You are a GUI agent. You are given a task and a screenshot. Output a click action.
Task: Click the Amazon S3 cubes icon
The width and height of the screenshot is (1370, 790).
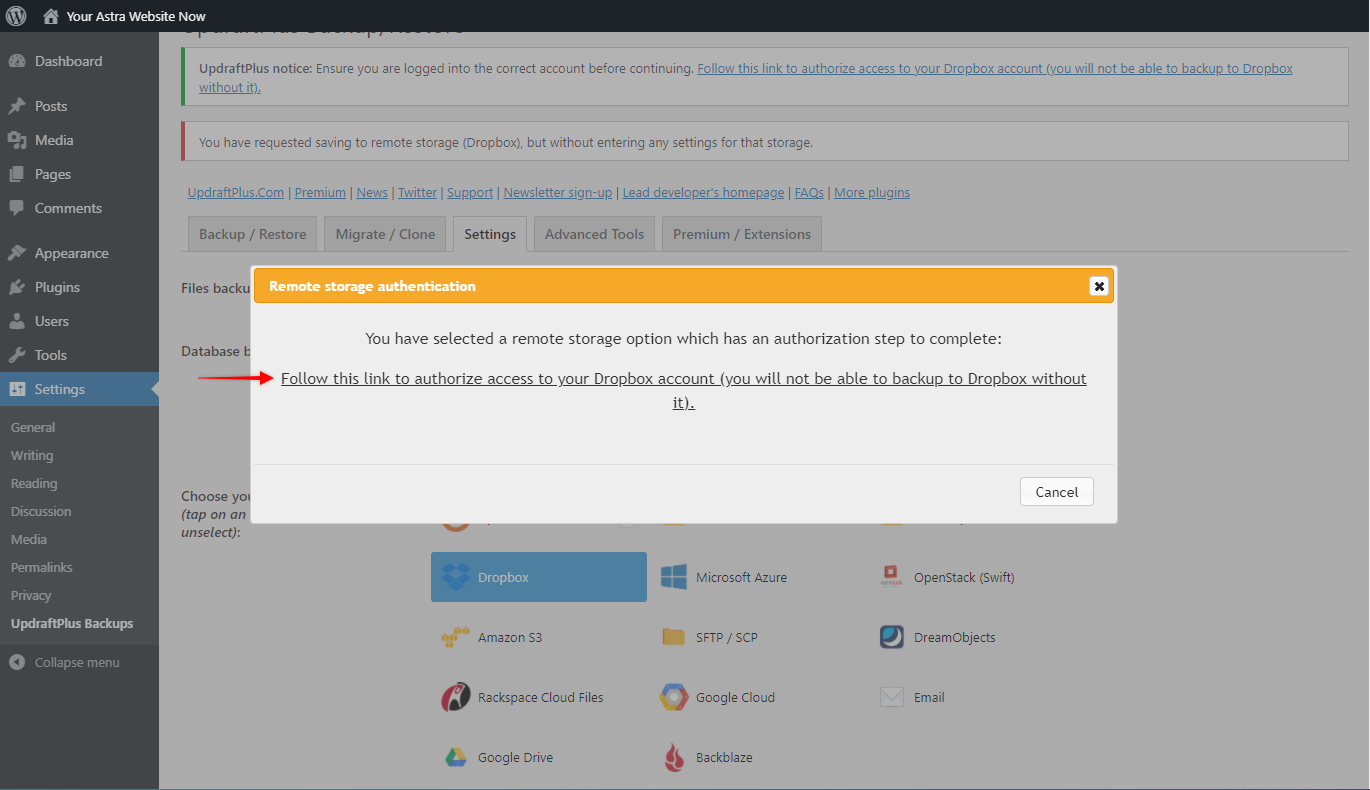(456, 637)
